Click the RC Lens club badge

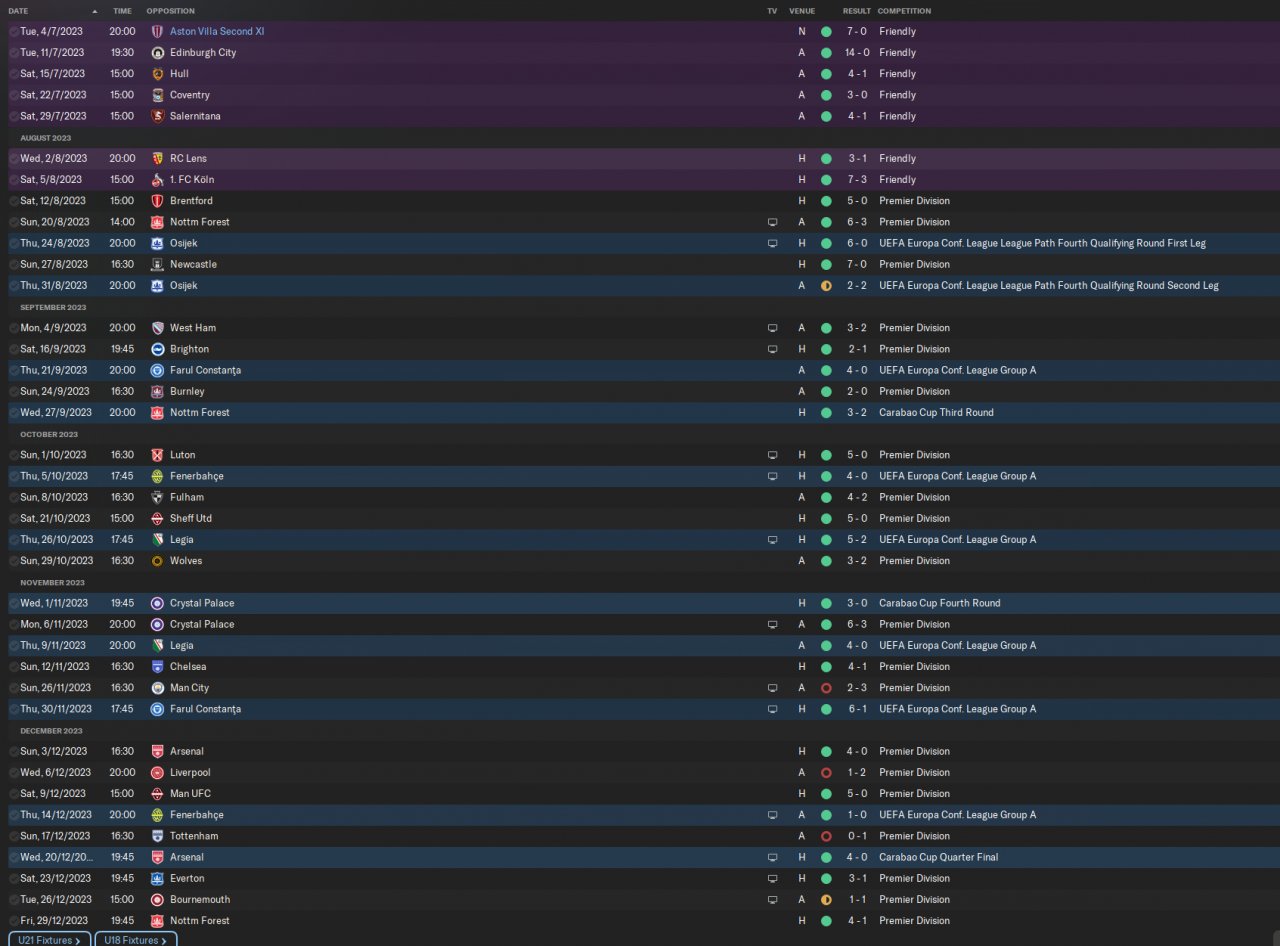coord(158,158)
